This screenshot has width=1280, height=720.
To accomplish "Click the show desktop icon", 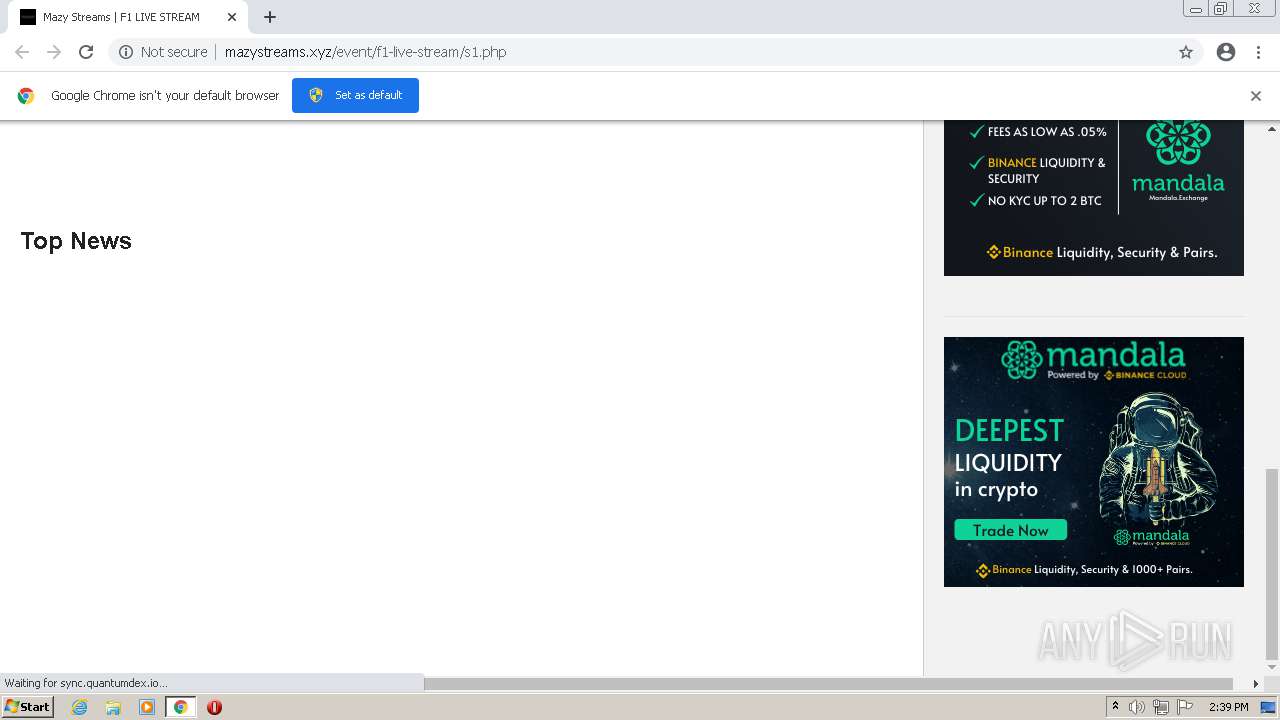I will coord(1269,707).
